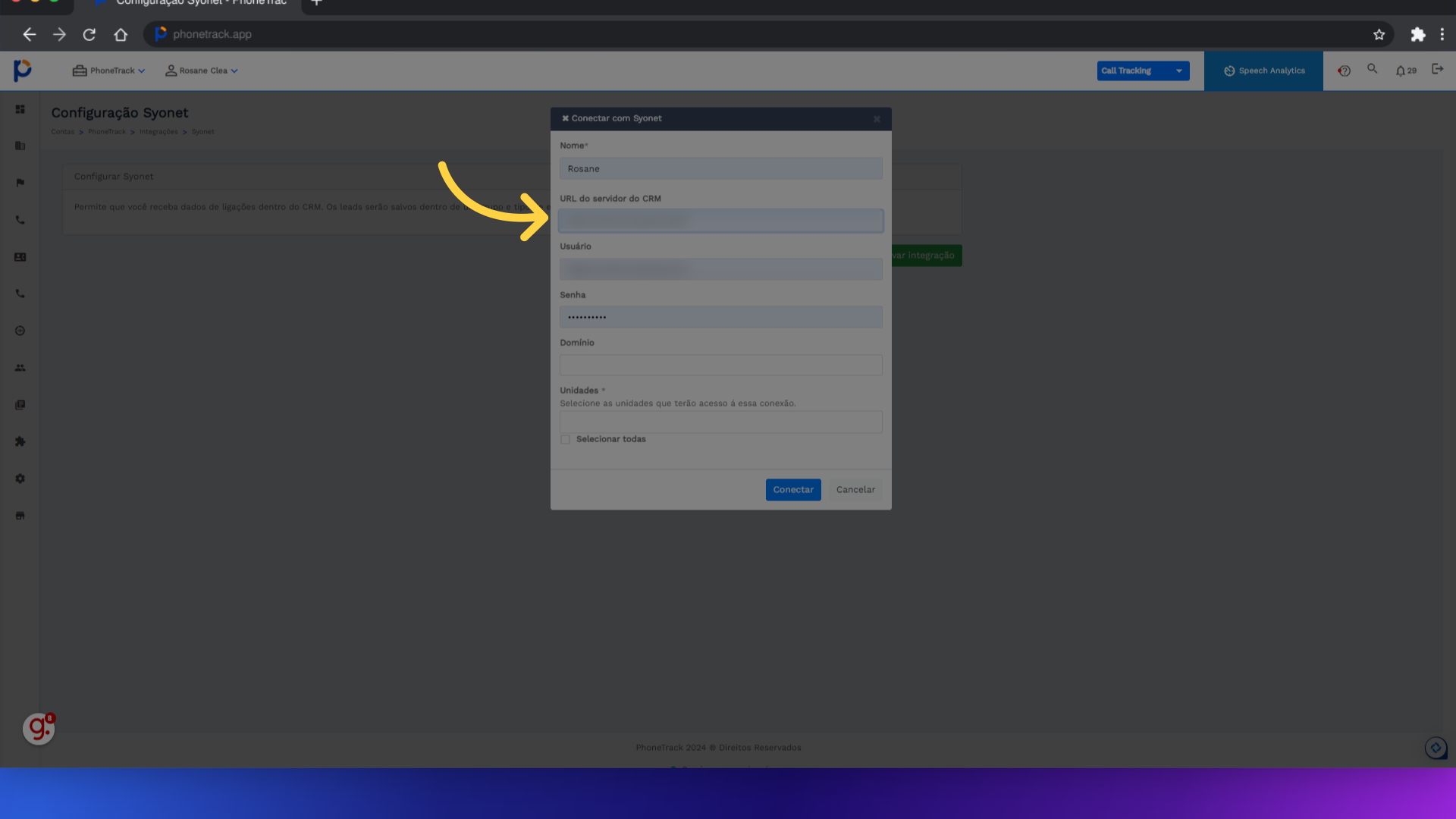Open the users group icon in sidebar

pos(20,368)
